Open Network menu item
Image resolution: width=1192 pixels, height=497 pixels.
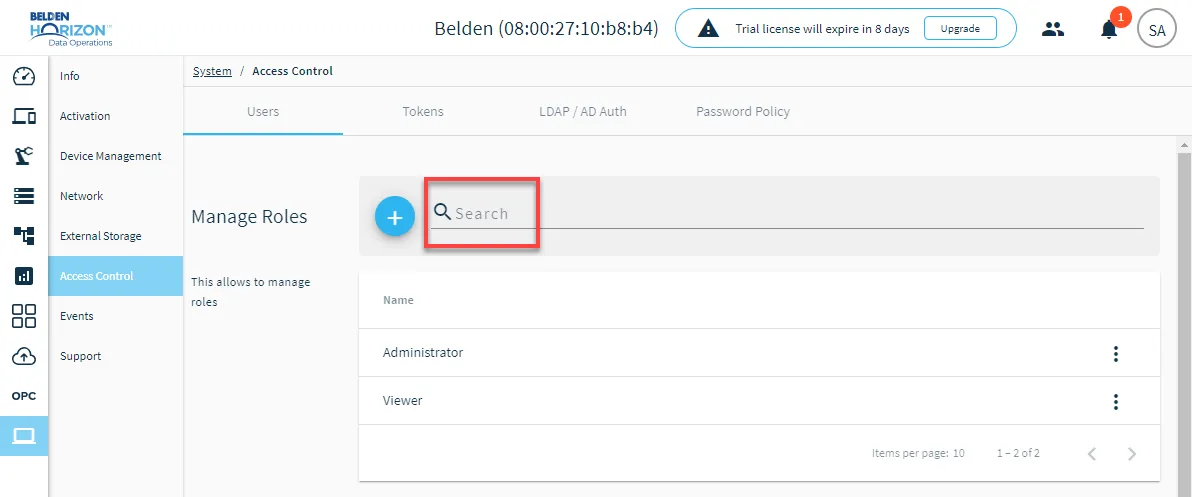coord(116,196)
